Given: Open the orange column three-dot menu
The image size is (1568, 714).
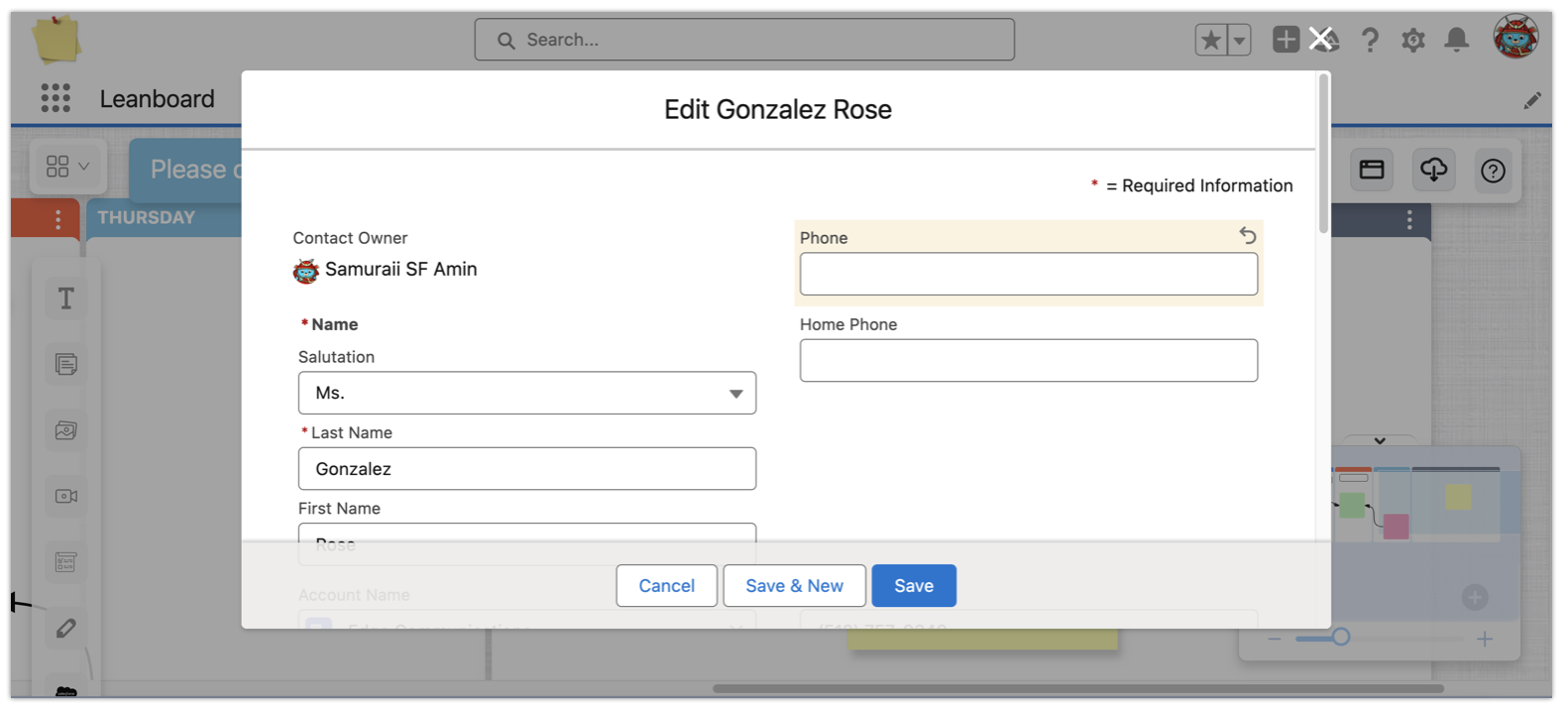Looking at the screenshot, I should [x=57, y=219].
